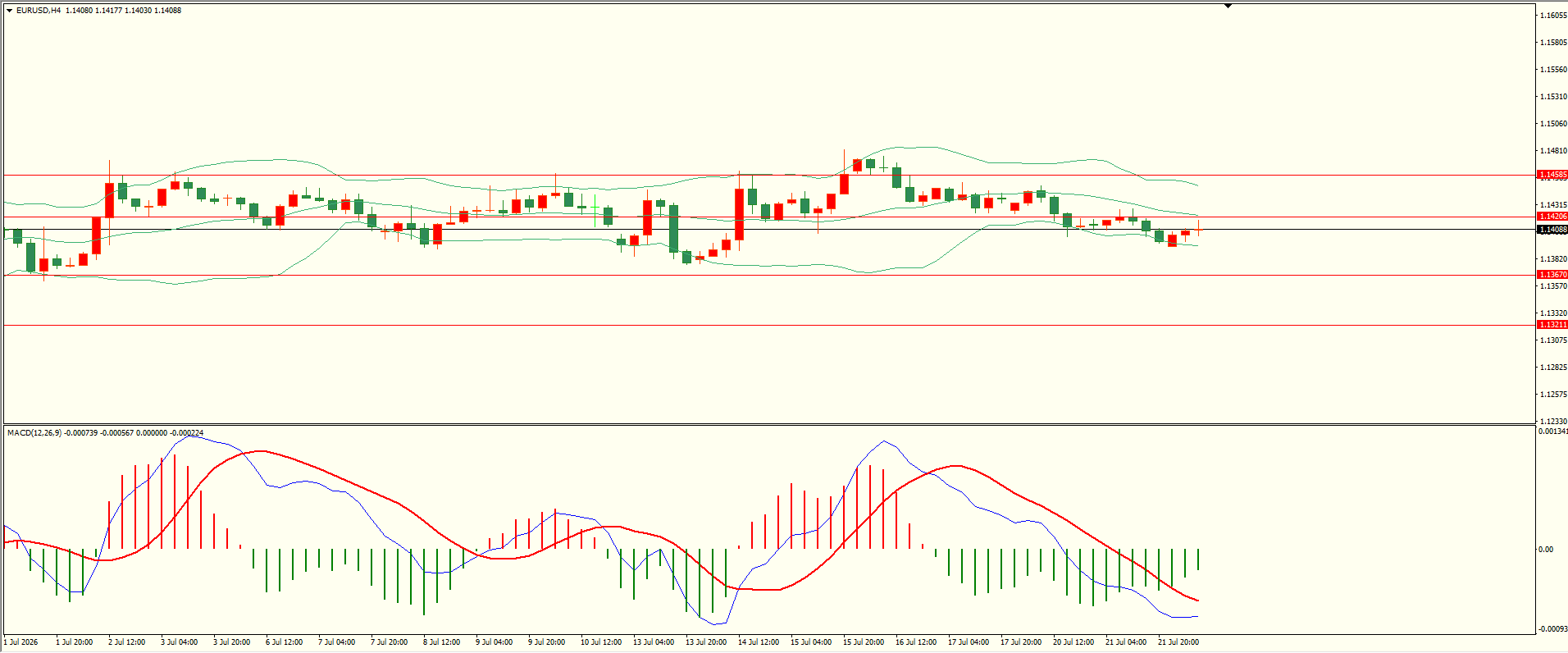Click the 14 Jul 12:00 time axis label

[759, 642]
